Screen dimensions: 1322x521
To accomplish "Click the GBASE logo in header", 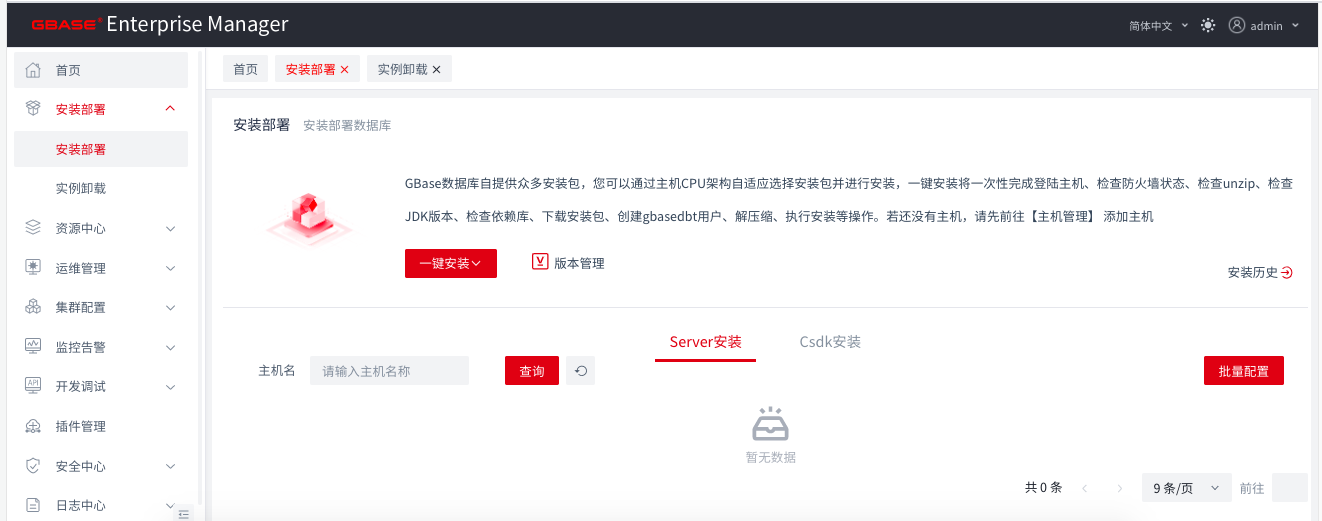I will tap(67, 25).
